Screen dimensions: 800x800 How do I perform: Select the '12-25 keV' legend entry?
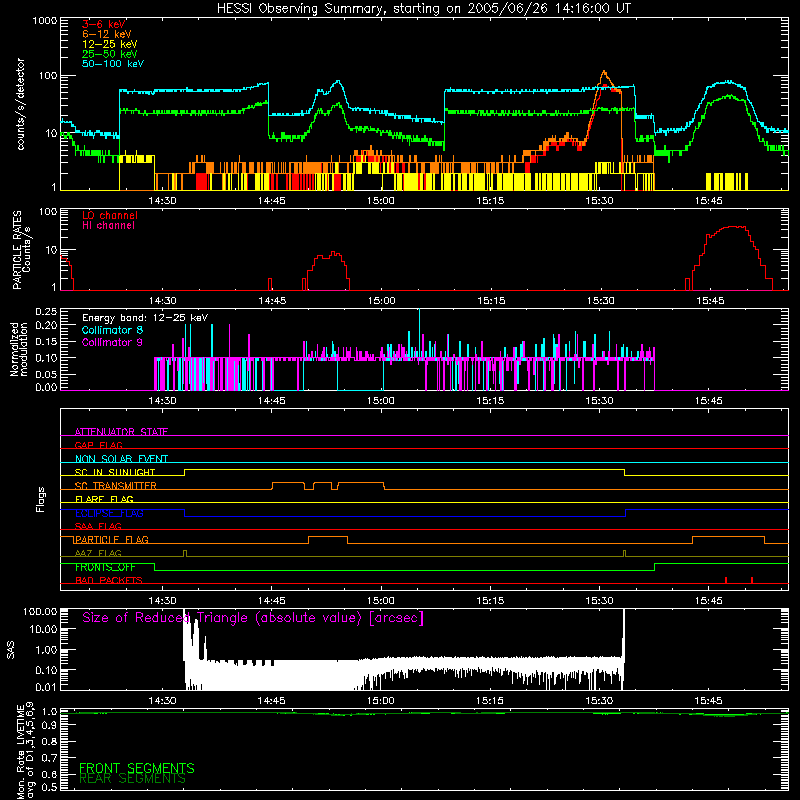[109, 44]
